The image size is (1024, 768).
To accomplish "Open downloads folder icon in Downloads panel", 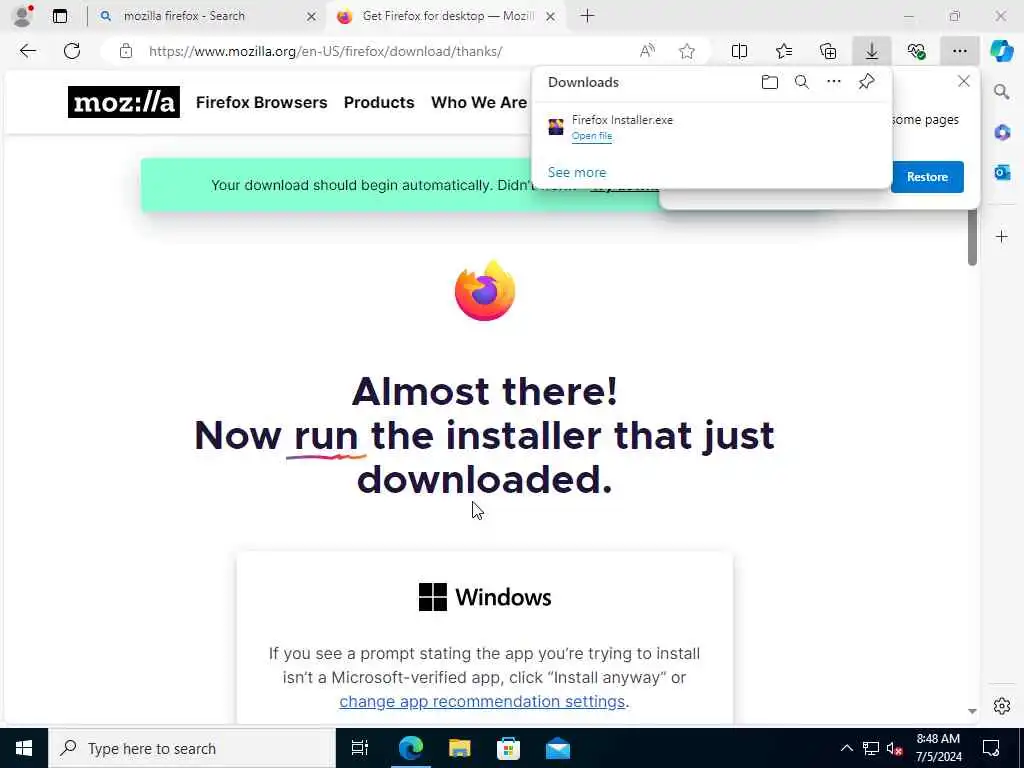I will tap(770, 82).
